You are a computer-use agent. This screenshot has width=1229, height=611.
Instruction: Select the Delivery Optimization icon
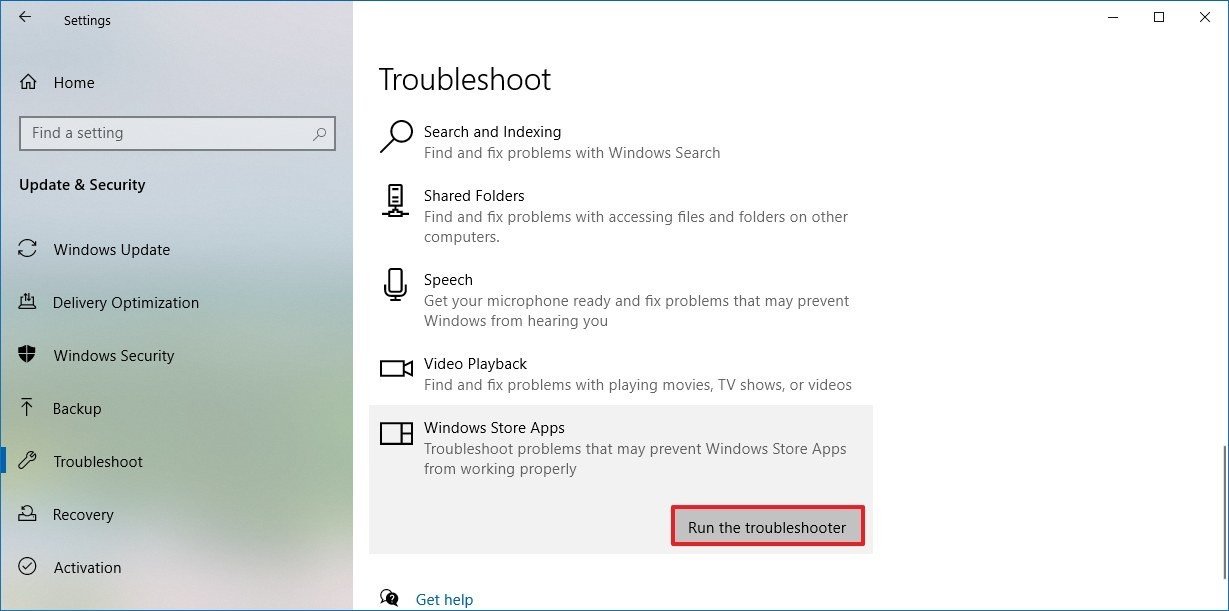tap(28, 302)
